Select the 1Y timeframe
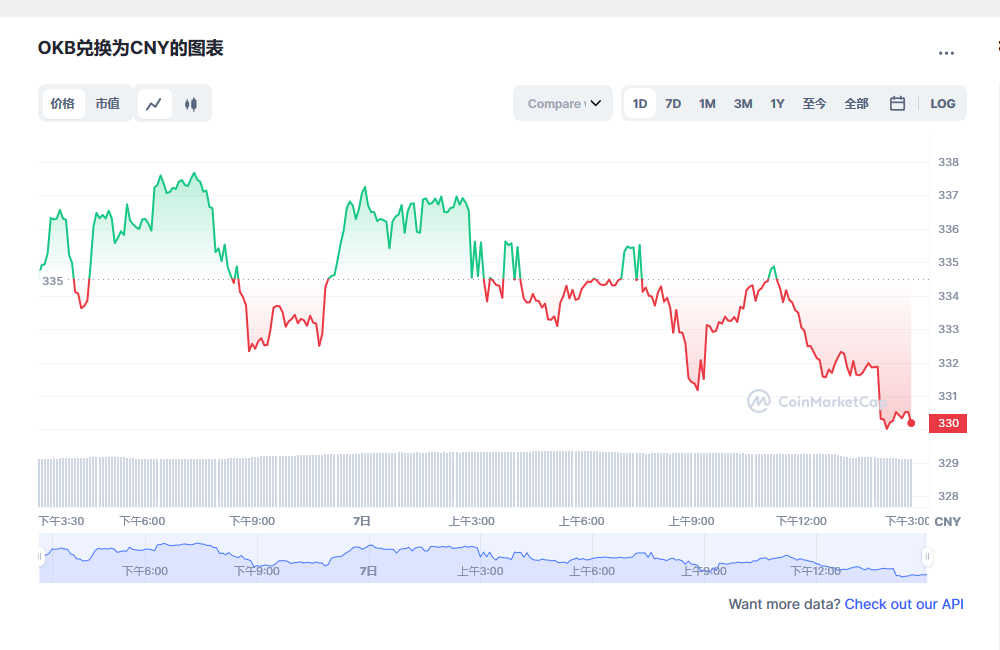This screenshot has width=1000, height=650. (777, 103)
